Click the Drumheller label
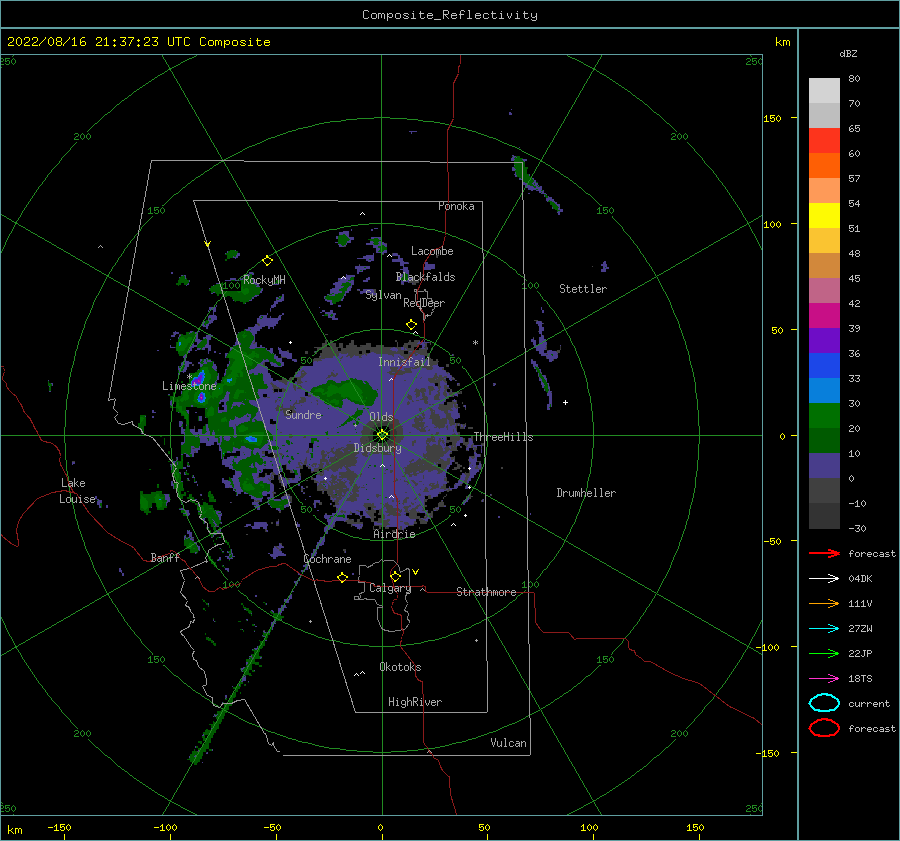Viewport: 900px width, 841px height. (x=586, y=493)
